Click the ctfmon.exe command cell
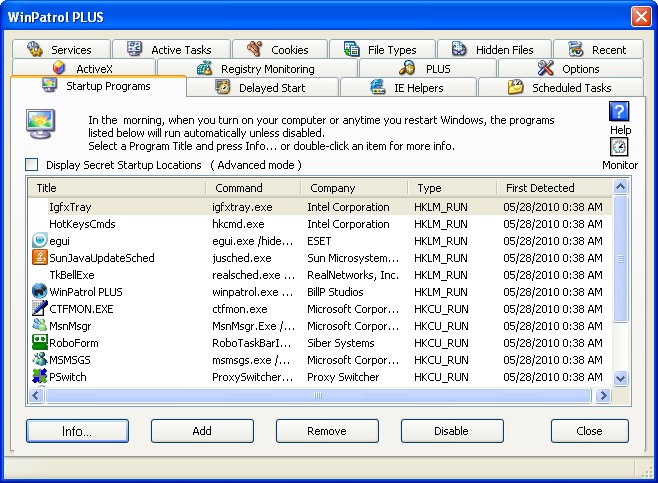The height and width of the screenshot is (483, 658). point(240,309)
